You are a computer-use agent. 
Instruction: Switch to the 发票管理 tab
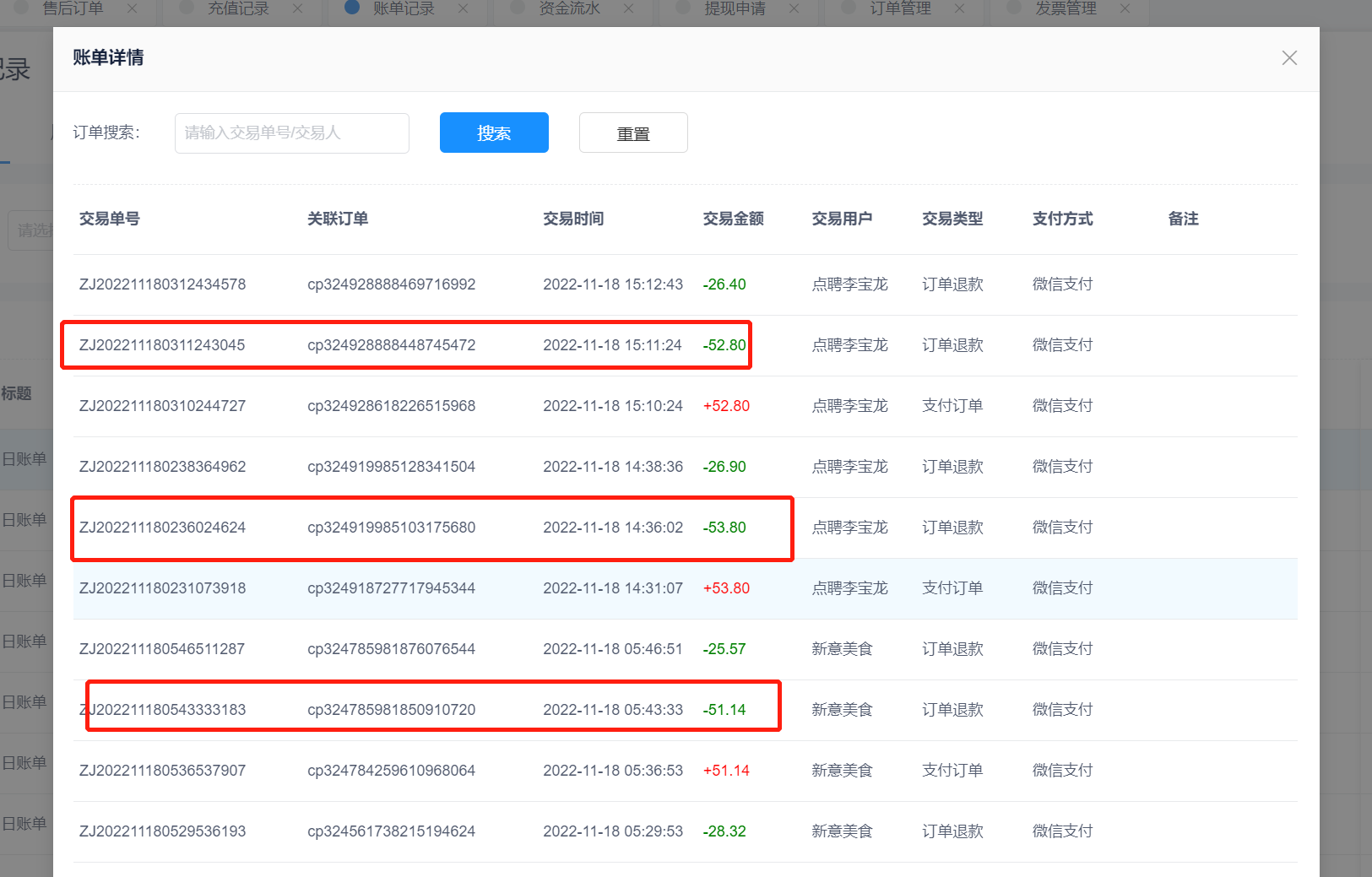click(1066, 8)
